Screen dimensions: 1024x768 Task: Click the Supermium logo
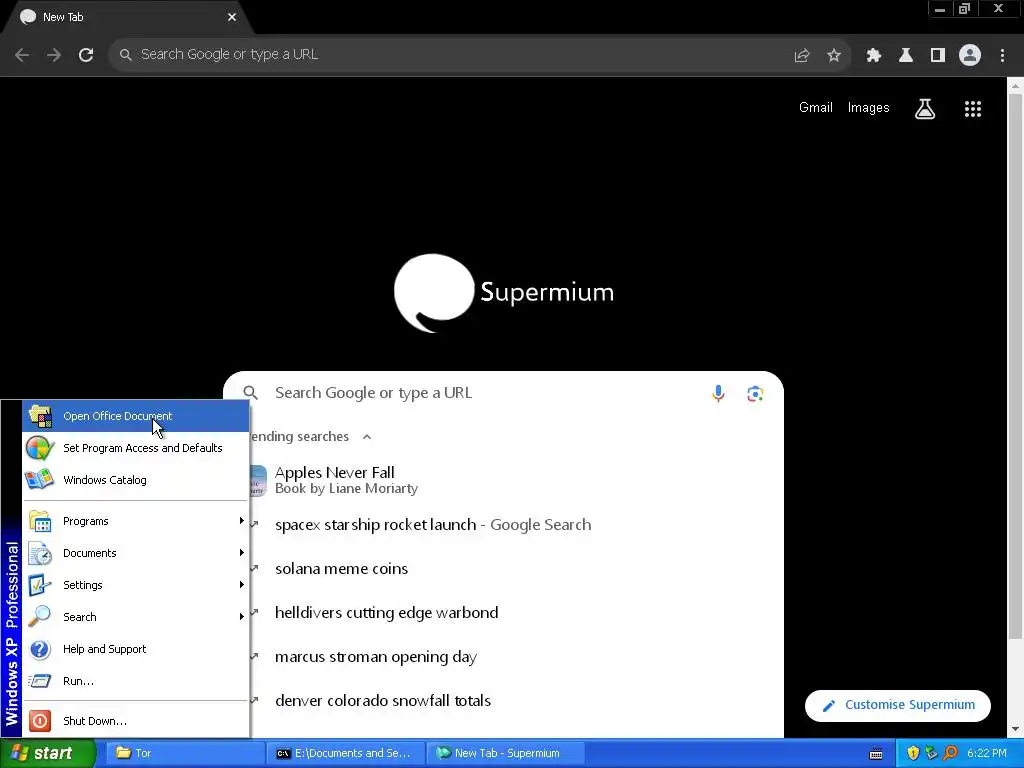[x=504, y=293]
